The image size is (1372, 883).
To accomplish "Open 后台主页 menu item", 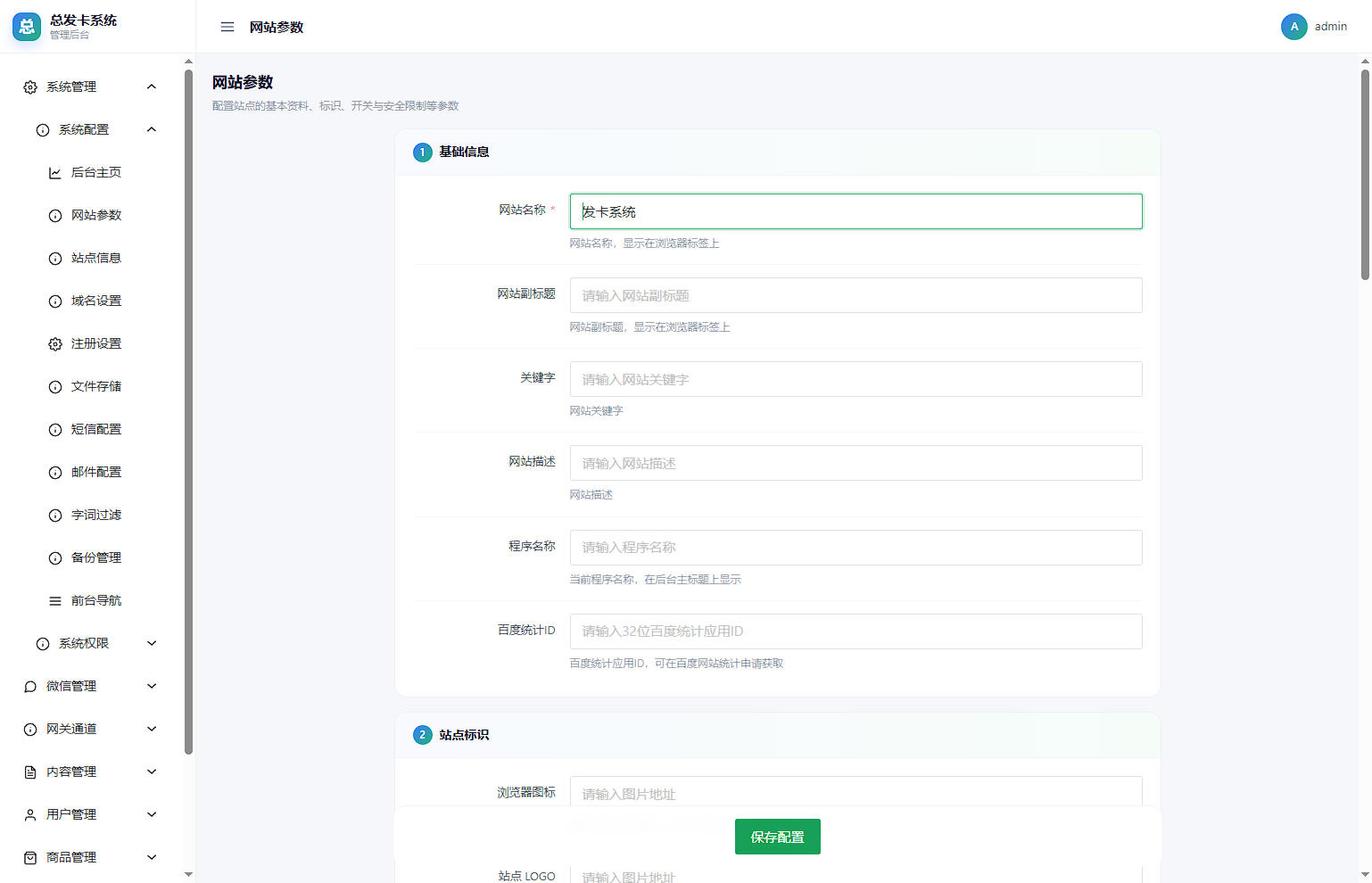I will tap(96, 172).
